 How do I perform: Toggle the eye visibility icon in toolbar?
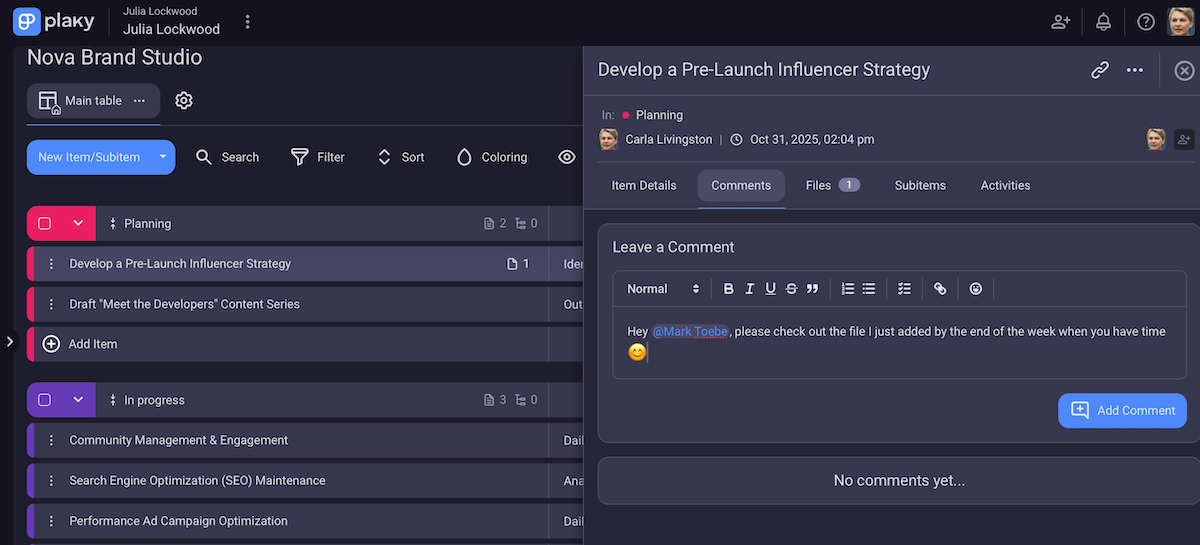[x=567, y=157]
